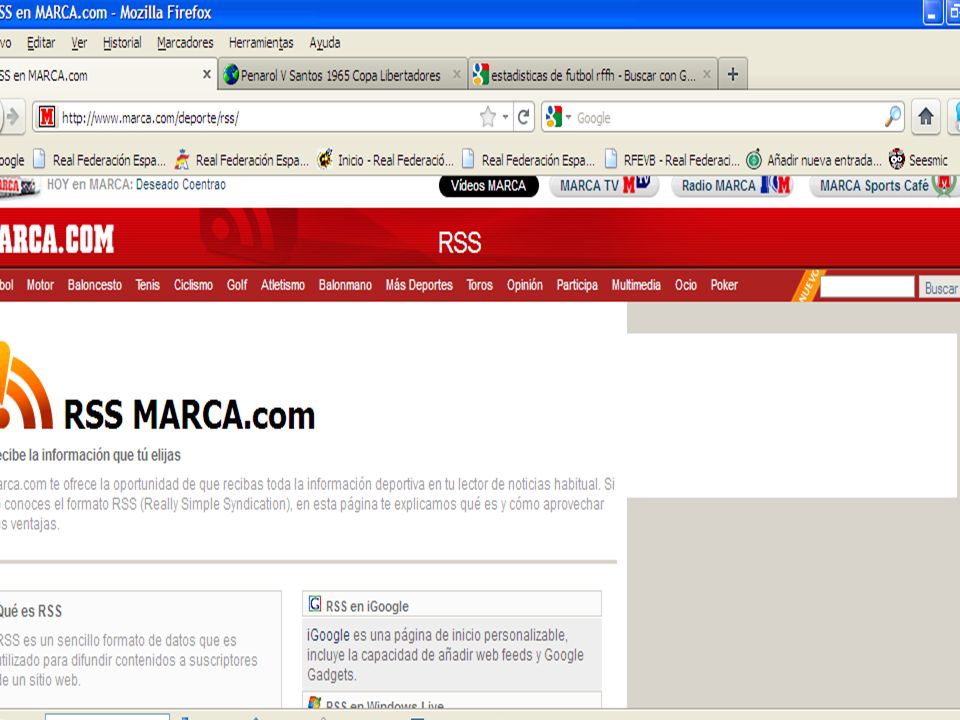The height and width of the screenshot is (720, 960).
Task: Click the Videos MARCA button
Action: (x=489, y=186)
